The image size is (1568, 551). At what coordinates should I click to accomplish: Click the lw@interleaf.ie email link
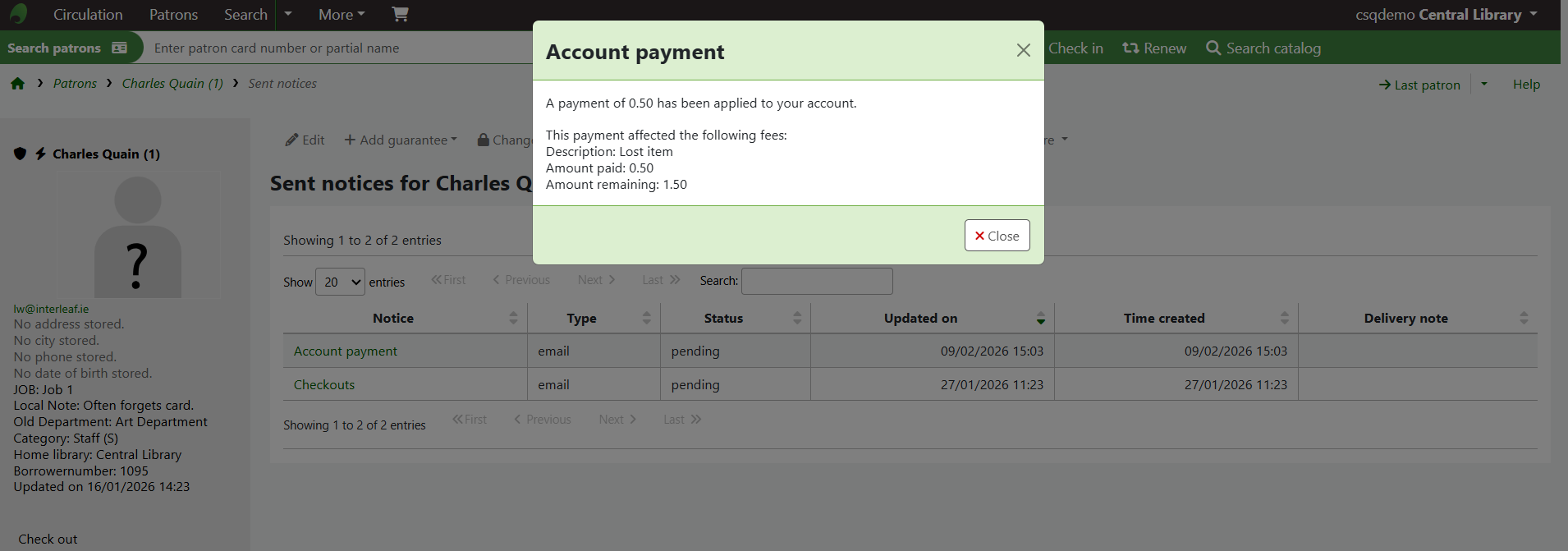(51, 309)
